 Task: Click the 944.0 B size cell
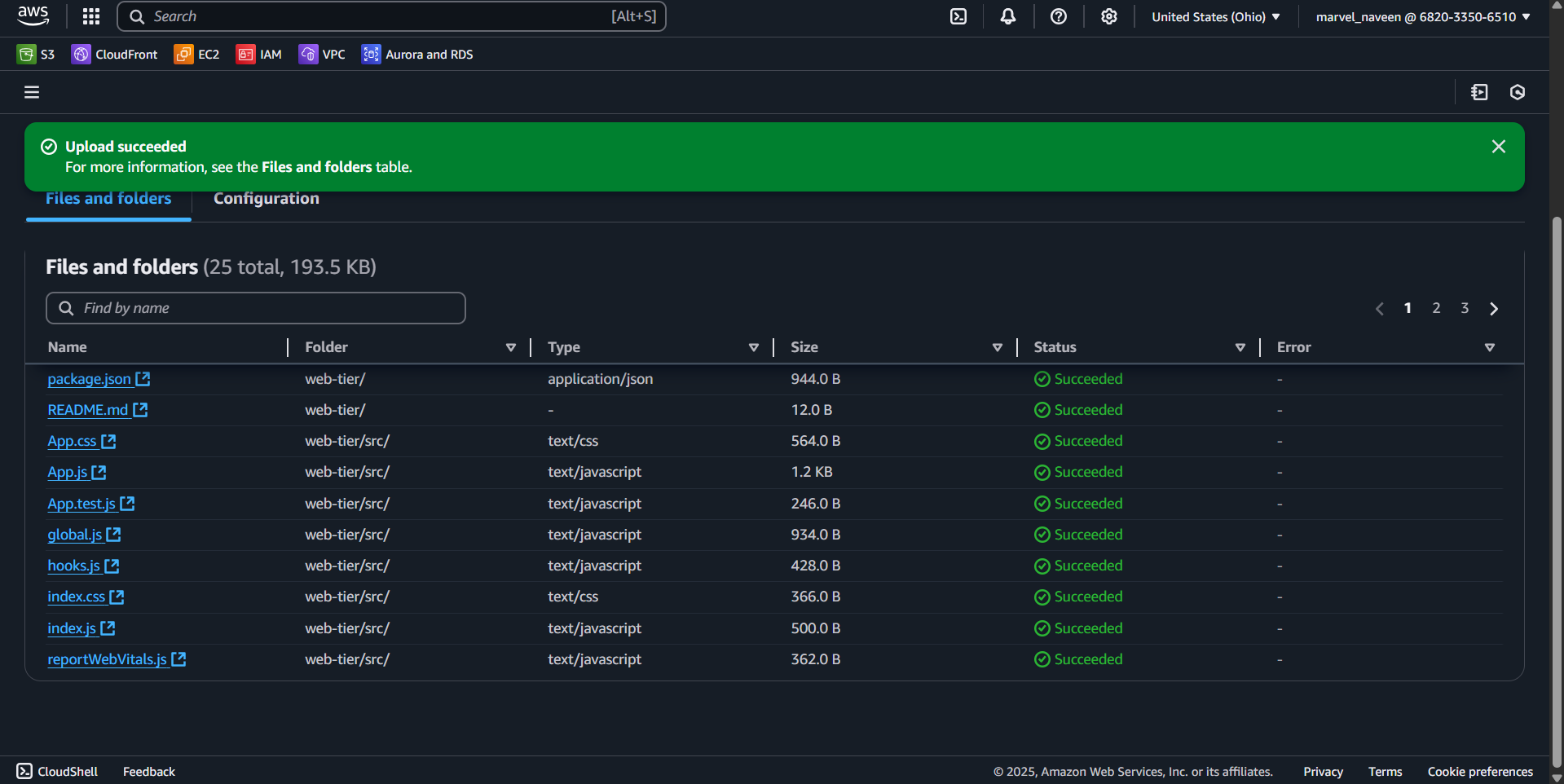[816, 379]
